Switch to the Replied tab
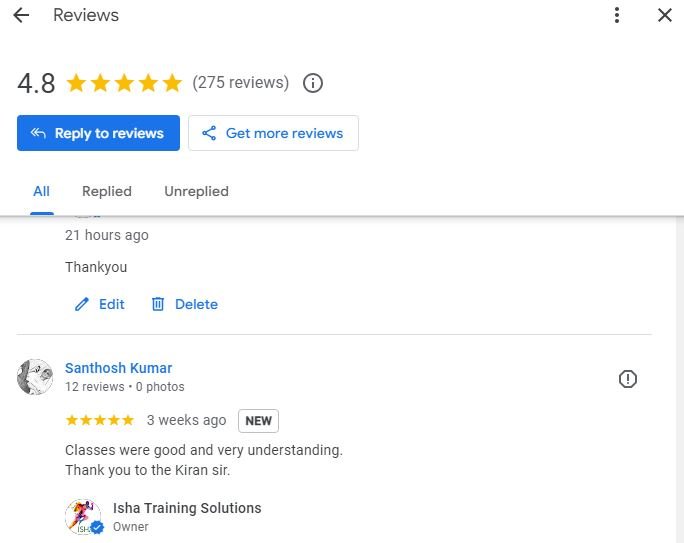The image size is (684, 543). click(x=107, y=191)
